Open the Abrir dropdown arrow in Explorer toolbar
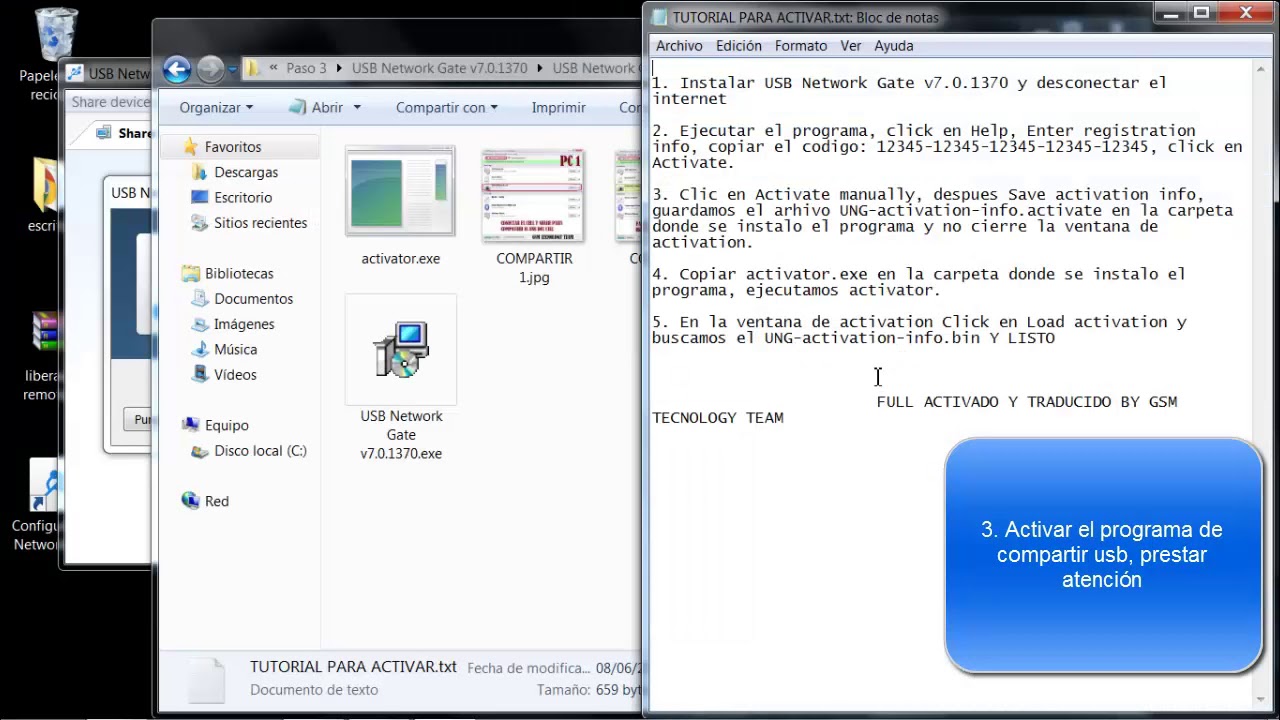This screenshot has width=1280, height=720. pos(357,108)
